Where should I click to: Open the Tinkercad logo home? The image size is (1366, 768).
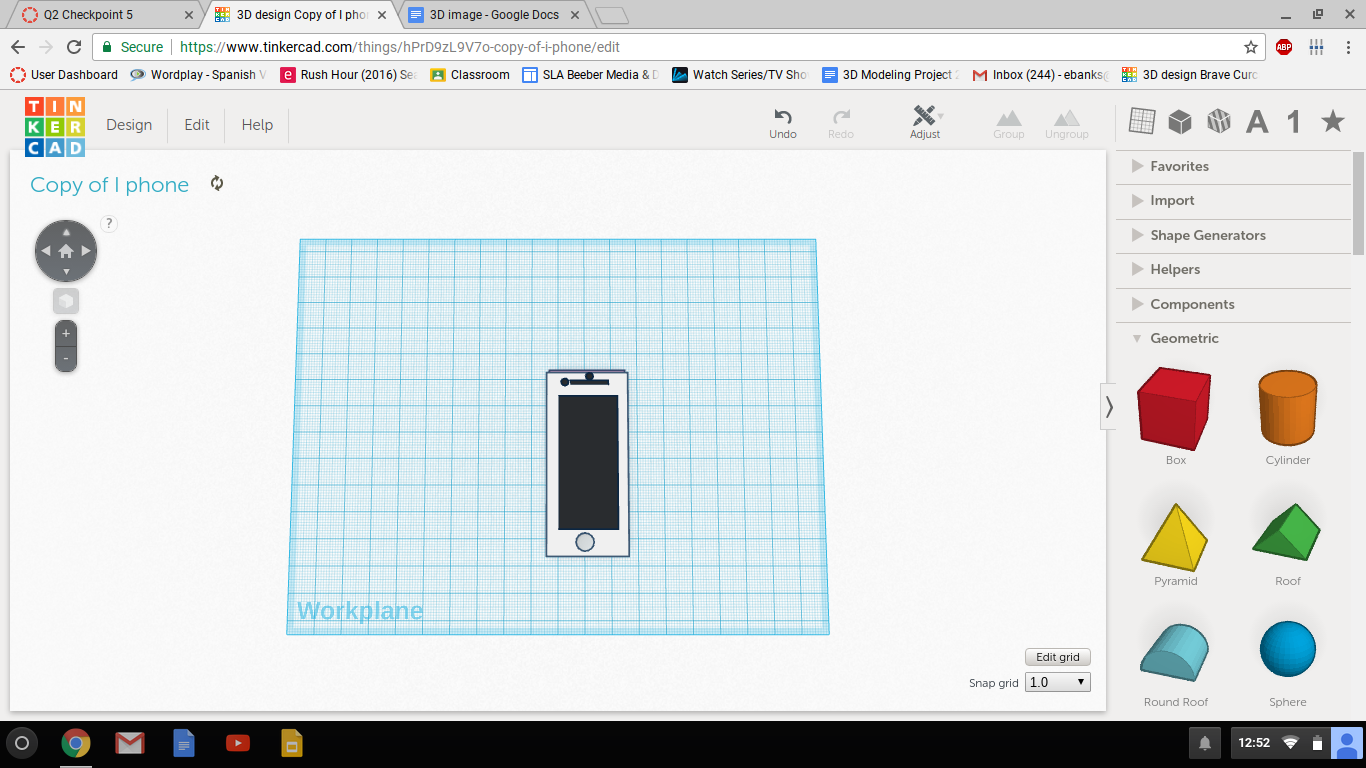coord(55,126)
